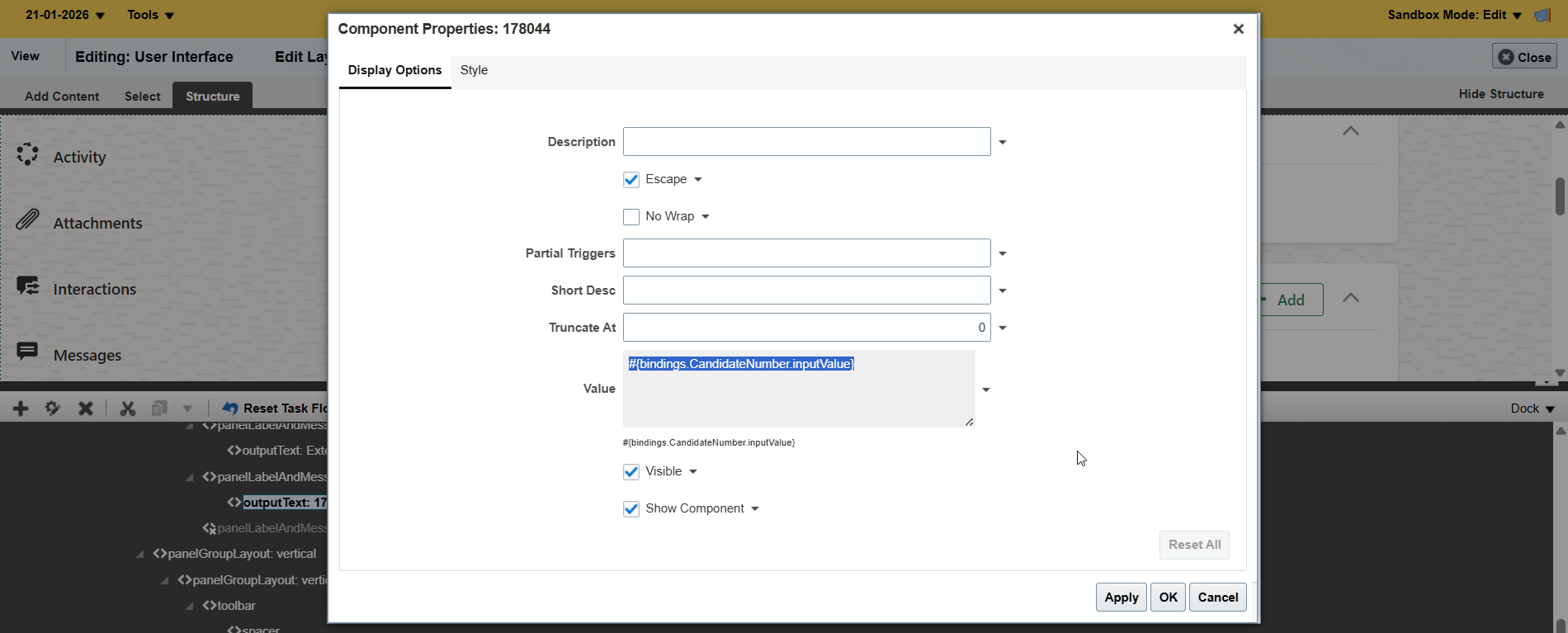Open the Tools menu

pyautogui.click(x=150, y=15)
